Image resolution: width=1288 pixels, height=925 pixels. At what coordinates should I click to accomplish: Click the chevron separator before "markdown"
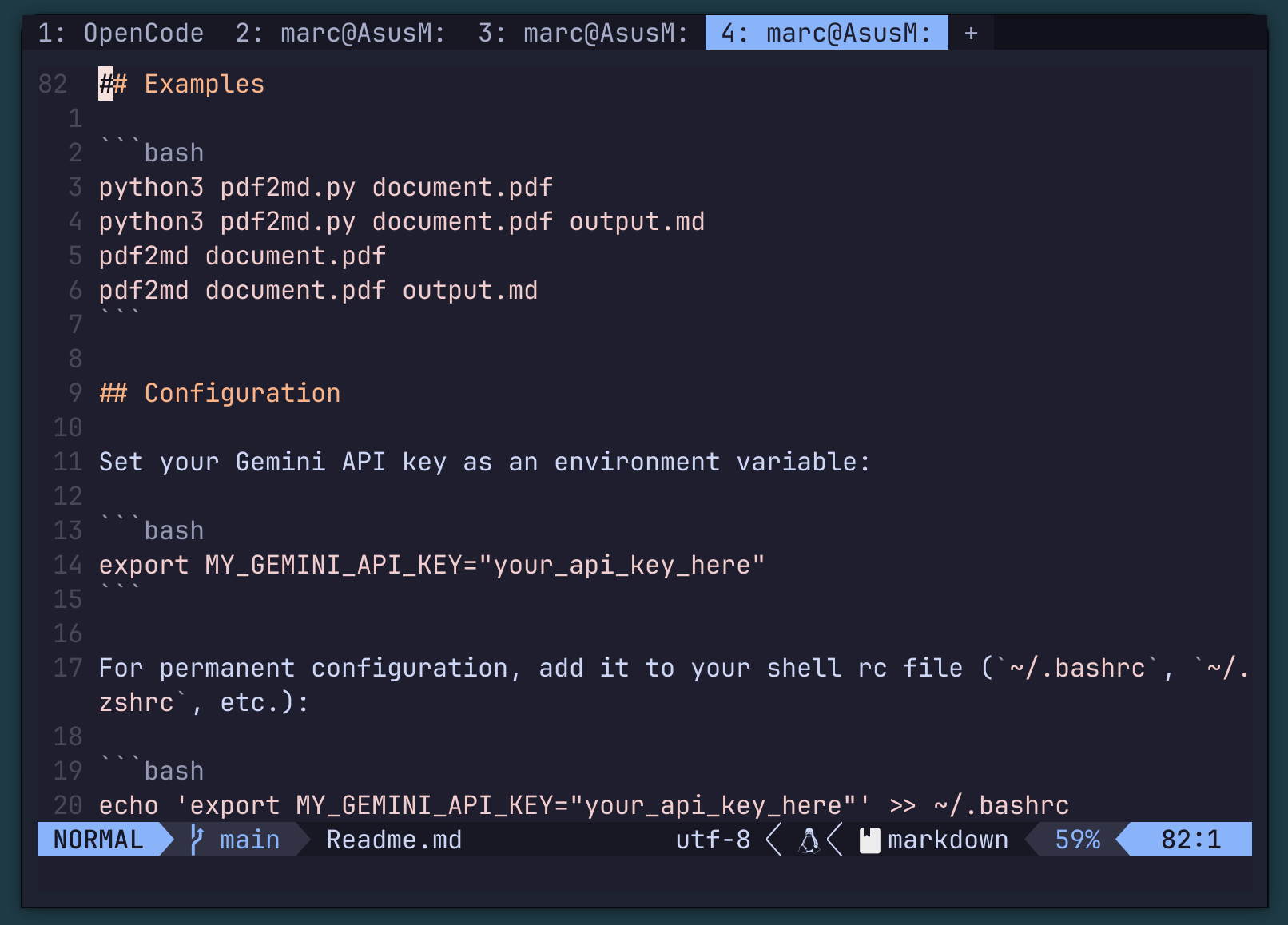point(836,840)
